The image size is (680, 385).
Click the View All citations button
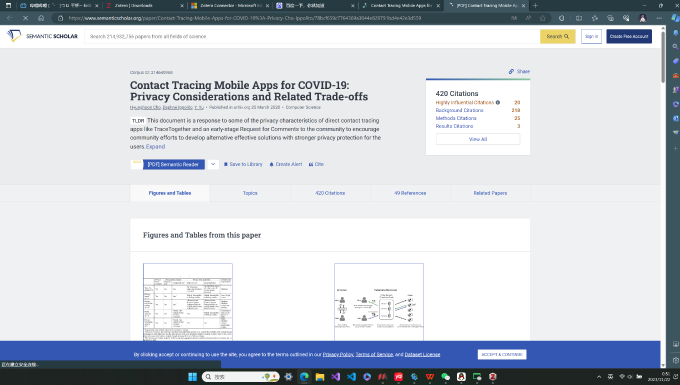pos(478,139)
